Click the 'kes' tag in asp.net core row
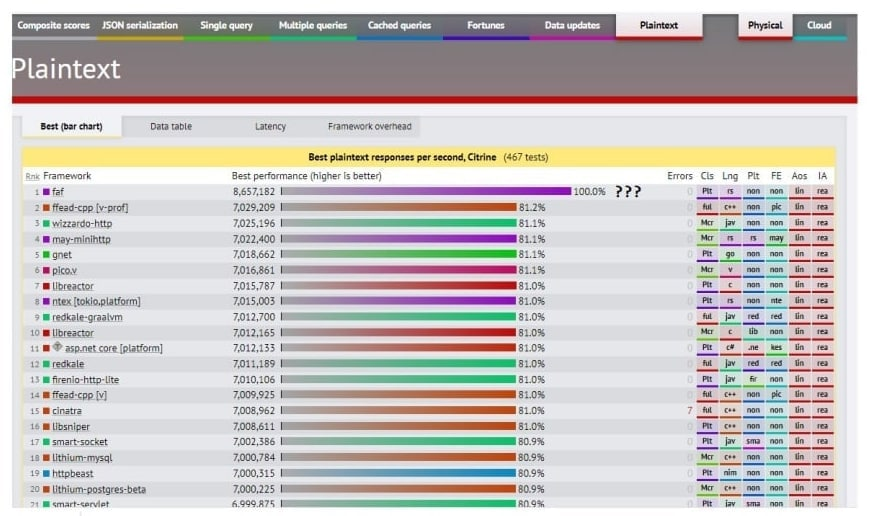869x516 pixels. (x=776, y=348)
